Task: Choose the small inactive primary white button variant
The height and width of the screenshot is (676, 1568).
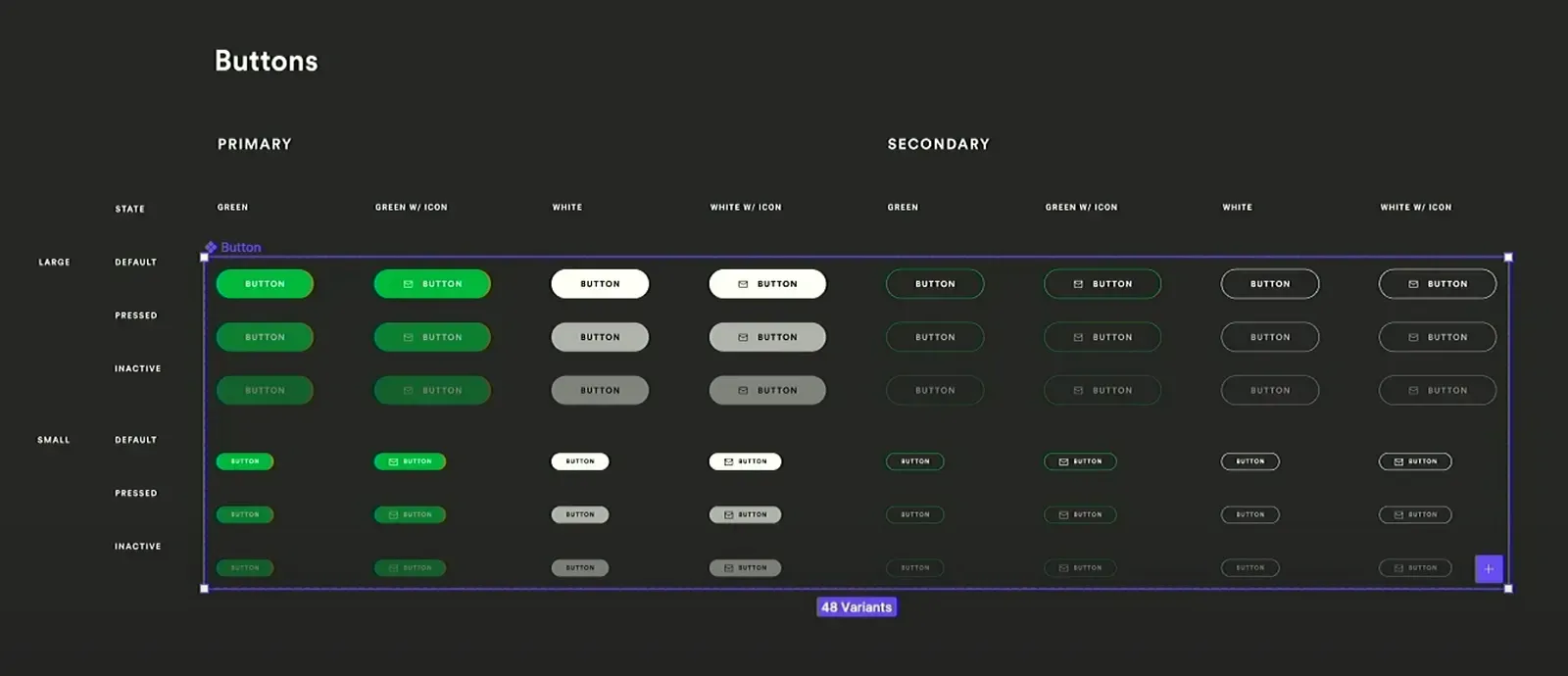Action: click(x=580, y=568)
